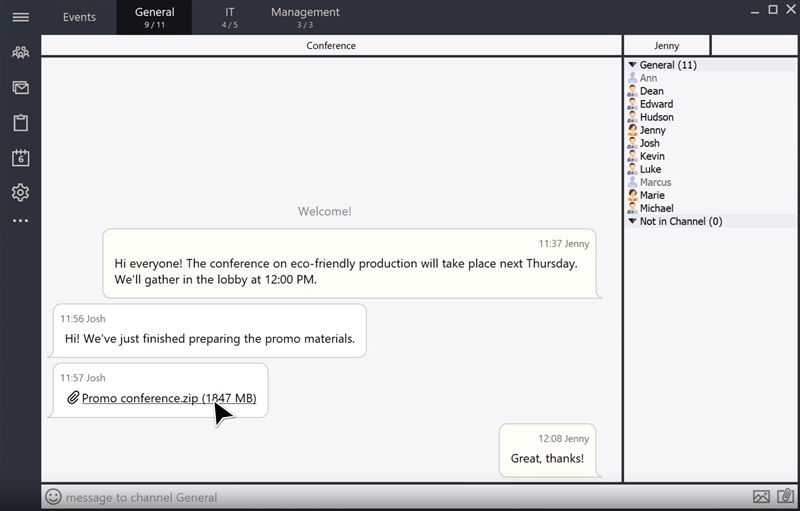
Task: Open the settings gear icon
Action: 20,192
